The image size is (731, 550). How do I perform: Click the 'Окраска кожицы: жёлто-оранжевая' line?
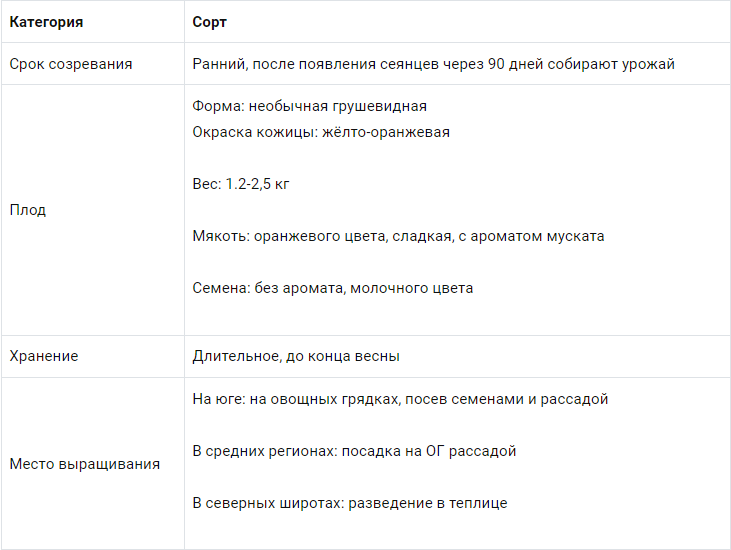(321, 132)
